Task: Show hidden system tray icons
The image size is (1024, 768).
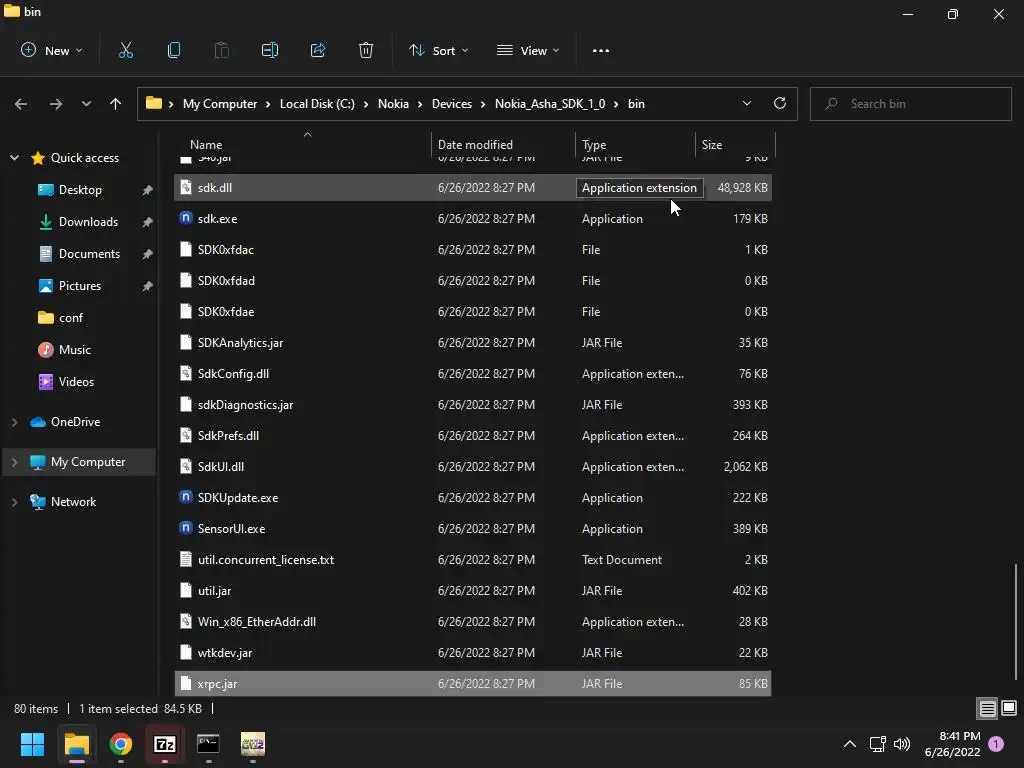Action: click(x=850, y=744)
